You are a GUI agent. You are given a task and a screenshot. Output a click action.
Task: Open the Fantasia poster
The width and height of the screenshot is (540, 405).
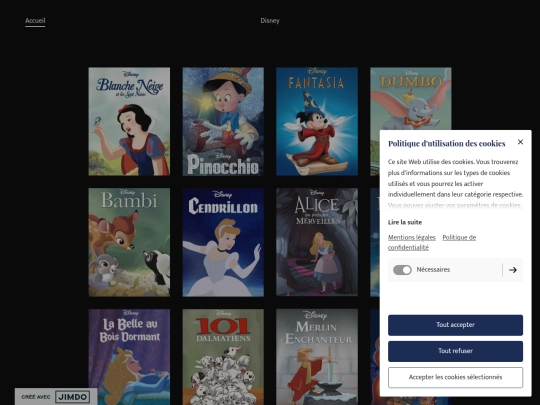pyautogui.click(x=317, y=122)
